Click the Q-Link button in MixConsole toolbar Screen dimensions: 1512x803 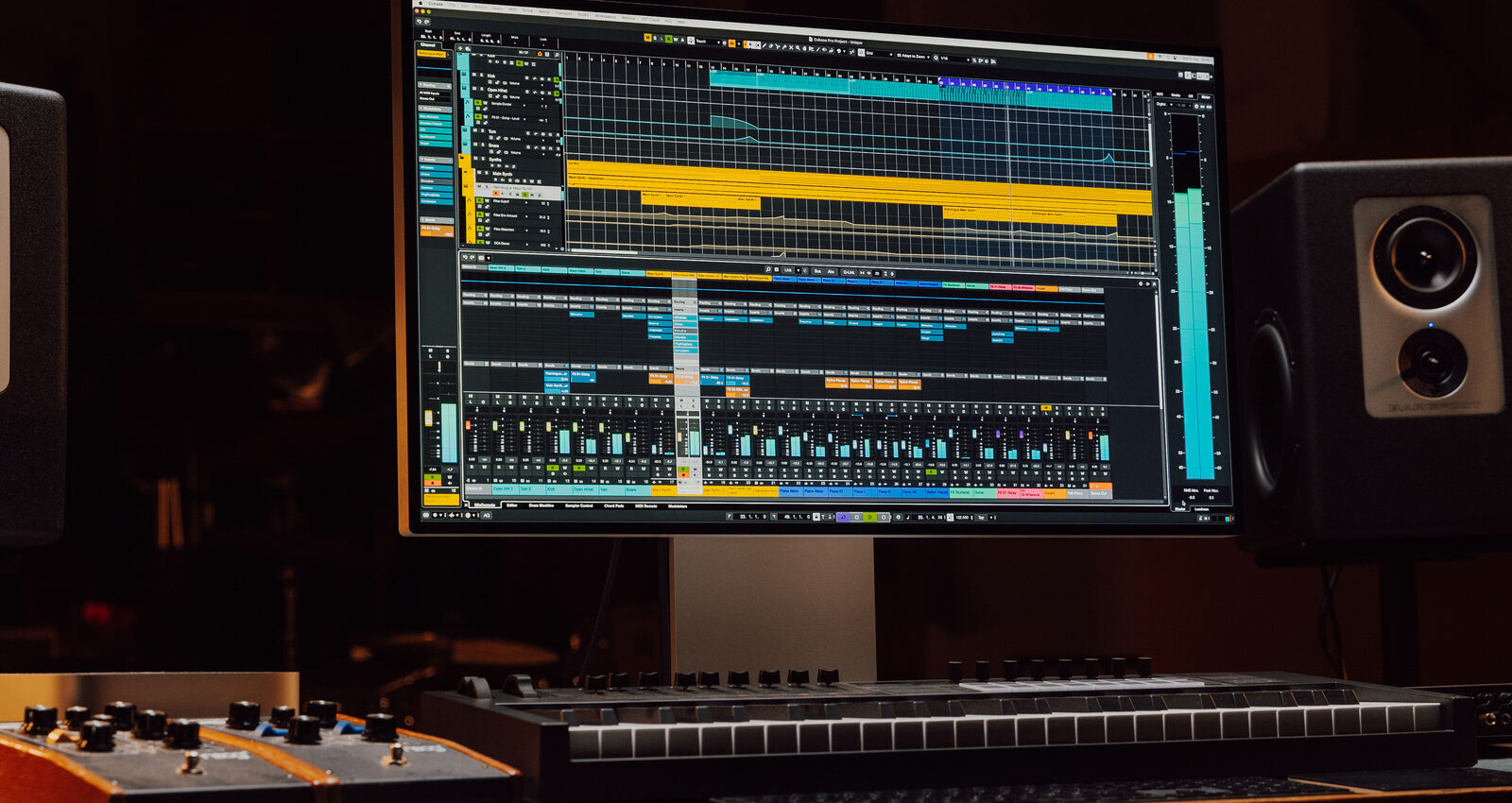[849, 272]
